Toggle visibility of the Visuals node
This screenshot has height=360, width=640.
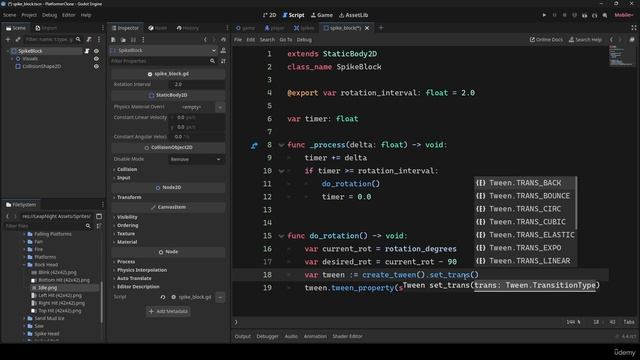(96, 59)
